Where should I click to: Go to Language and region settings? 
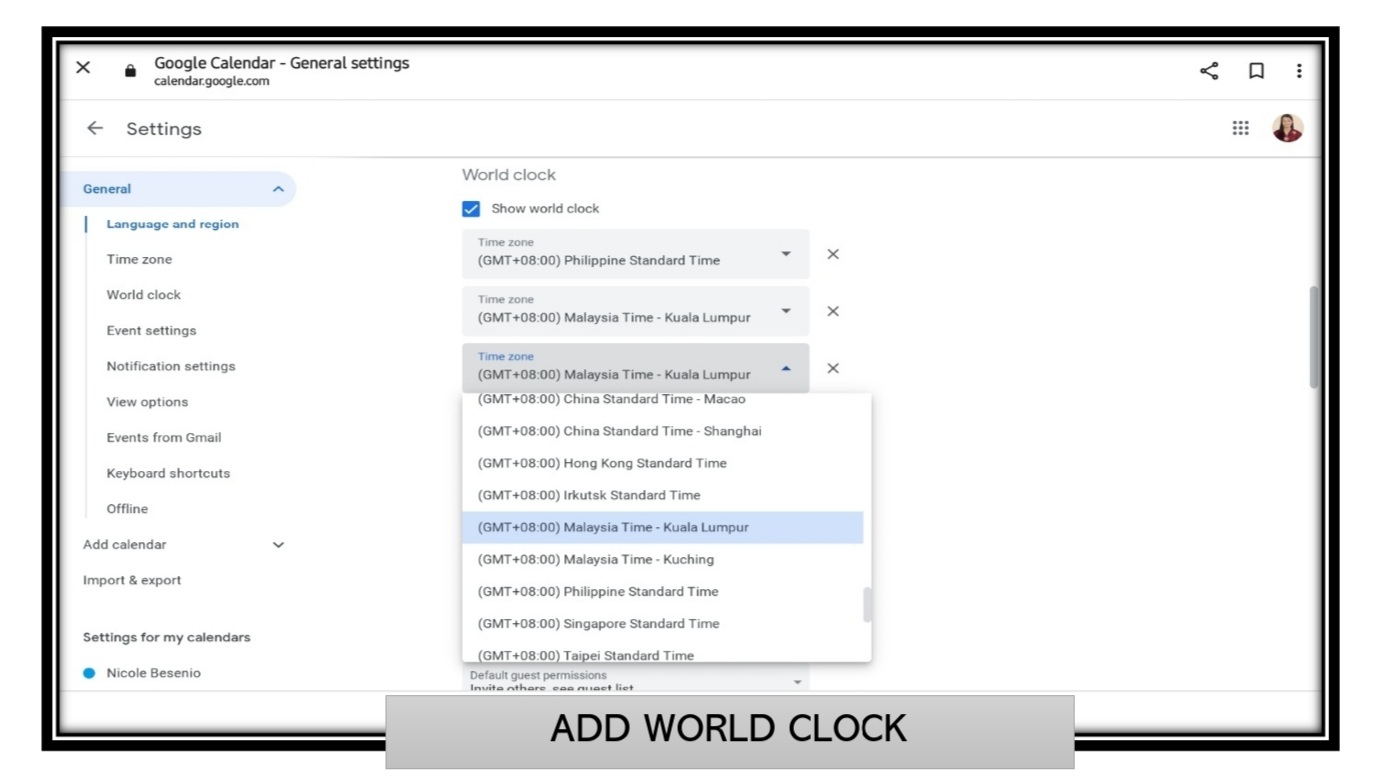coord(173,224)
